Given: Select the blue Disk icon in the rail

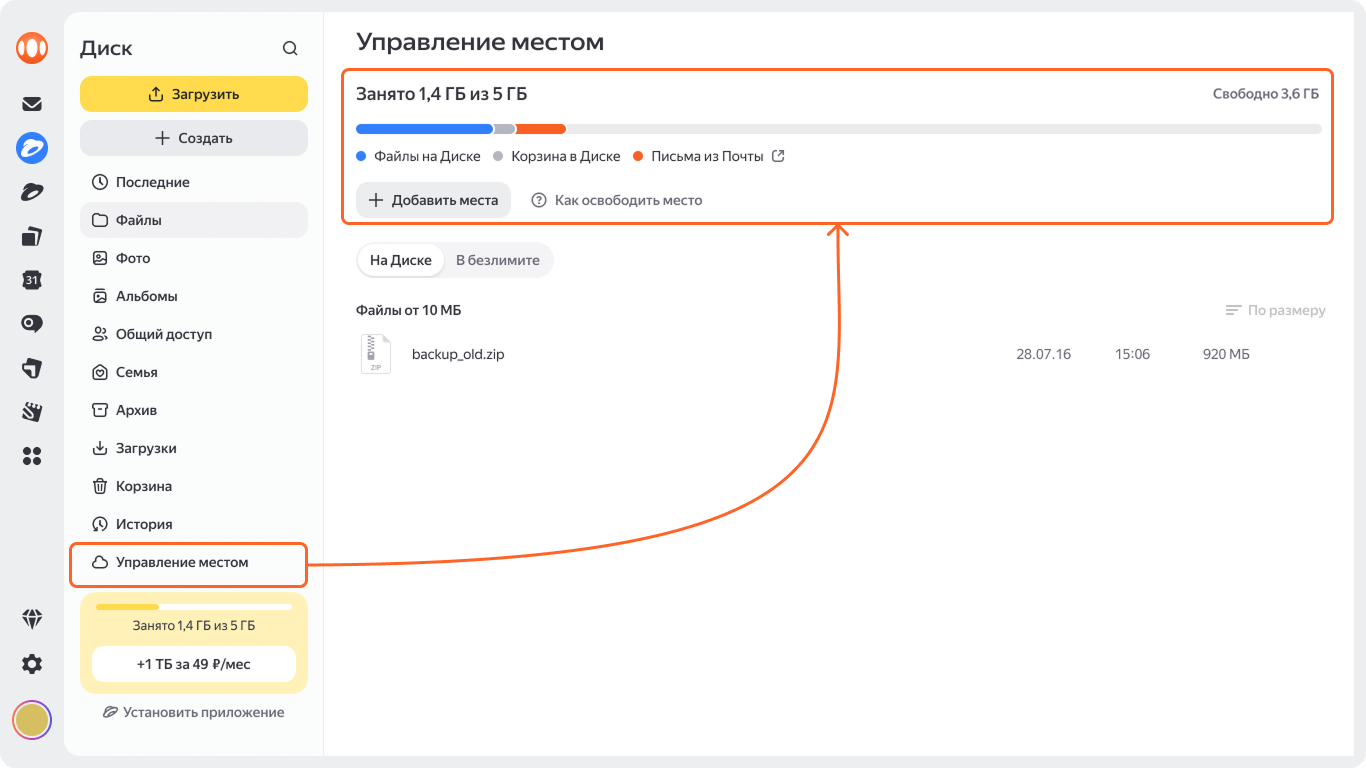Looking at the screenshot, I should tap(32, 149).
